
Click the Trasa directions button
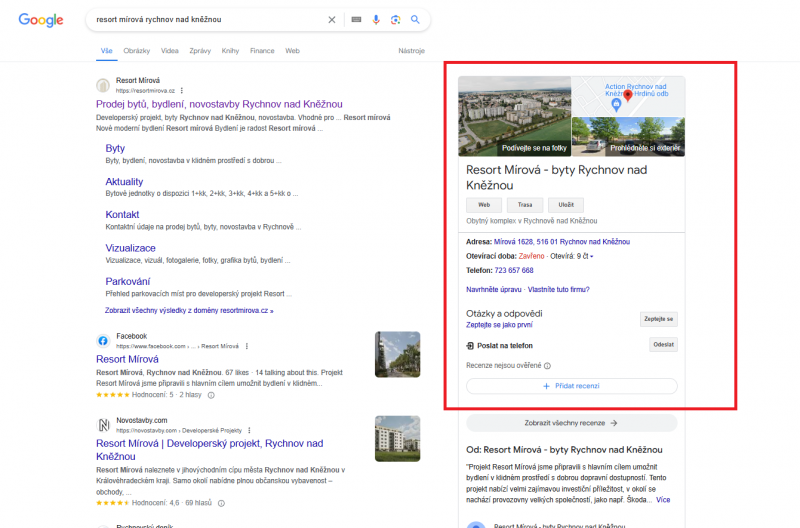[x=524, y=205]
